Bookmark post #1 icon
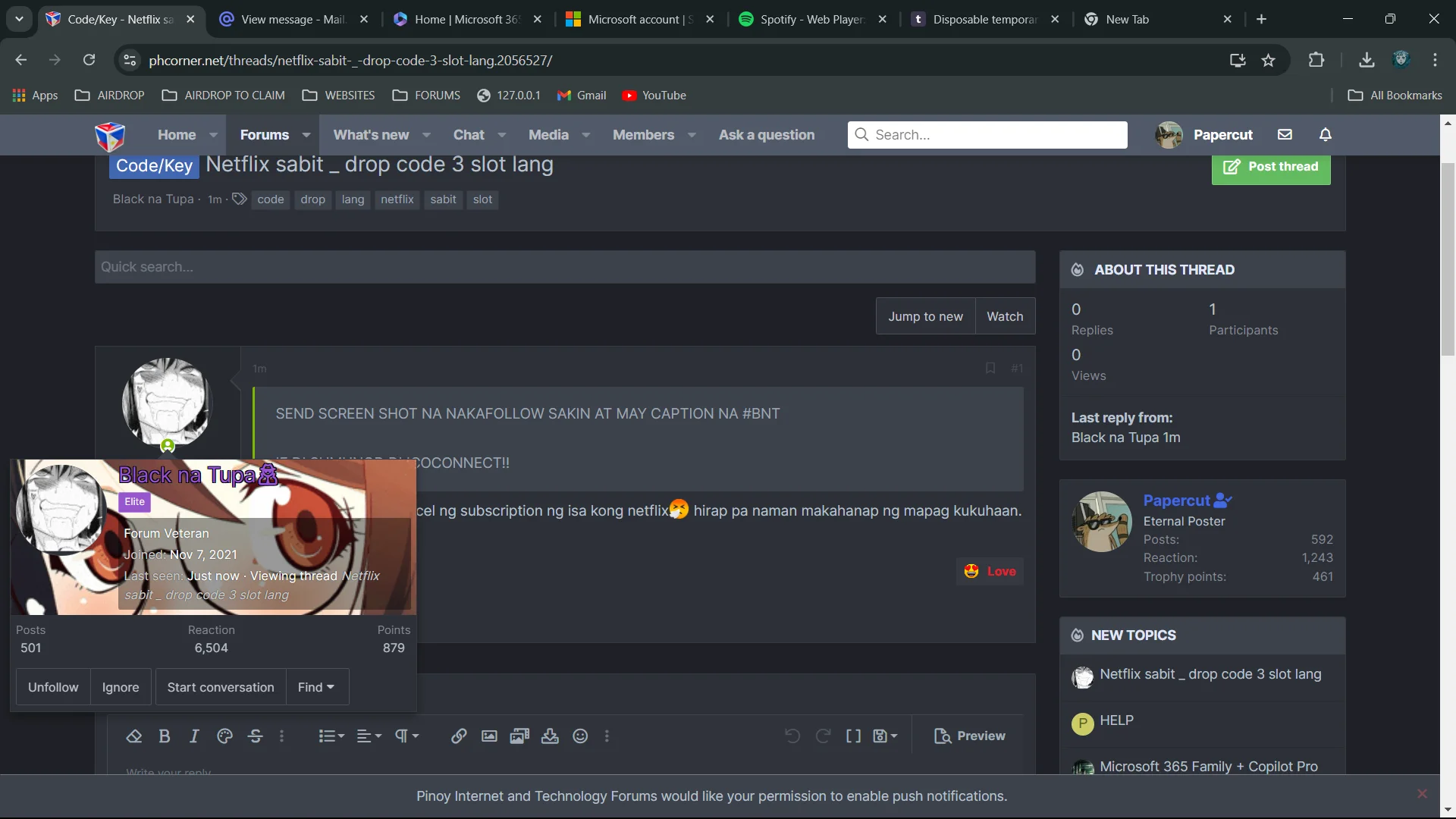The width and height of the screenshot is (1456, 819). point(990,369)
